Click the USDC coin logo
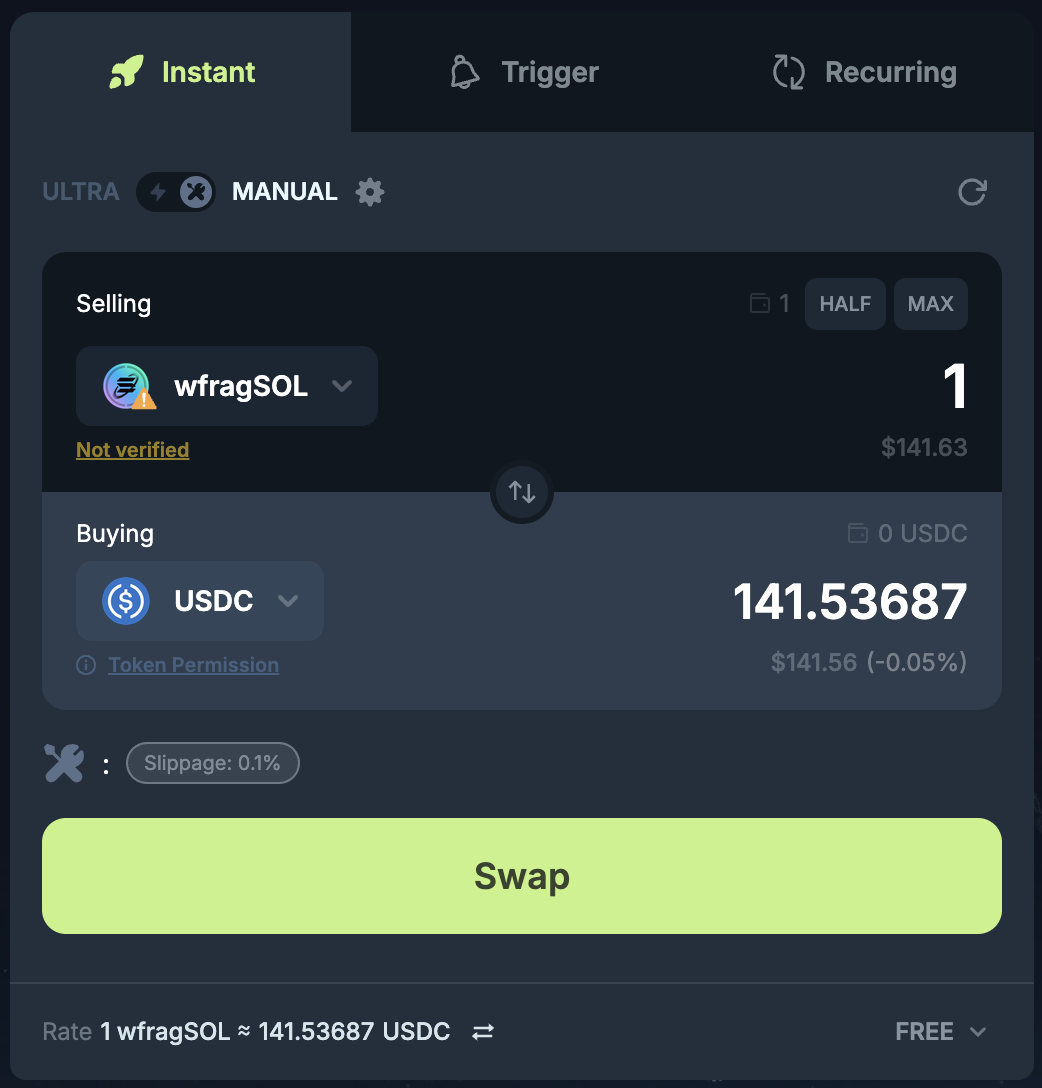The width and height of the screenshot is (1042, 1088). 126,601
